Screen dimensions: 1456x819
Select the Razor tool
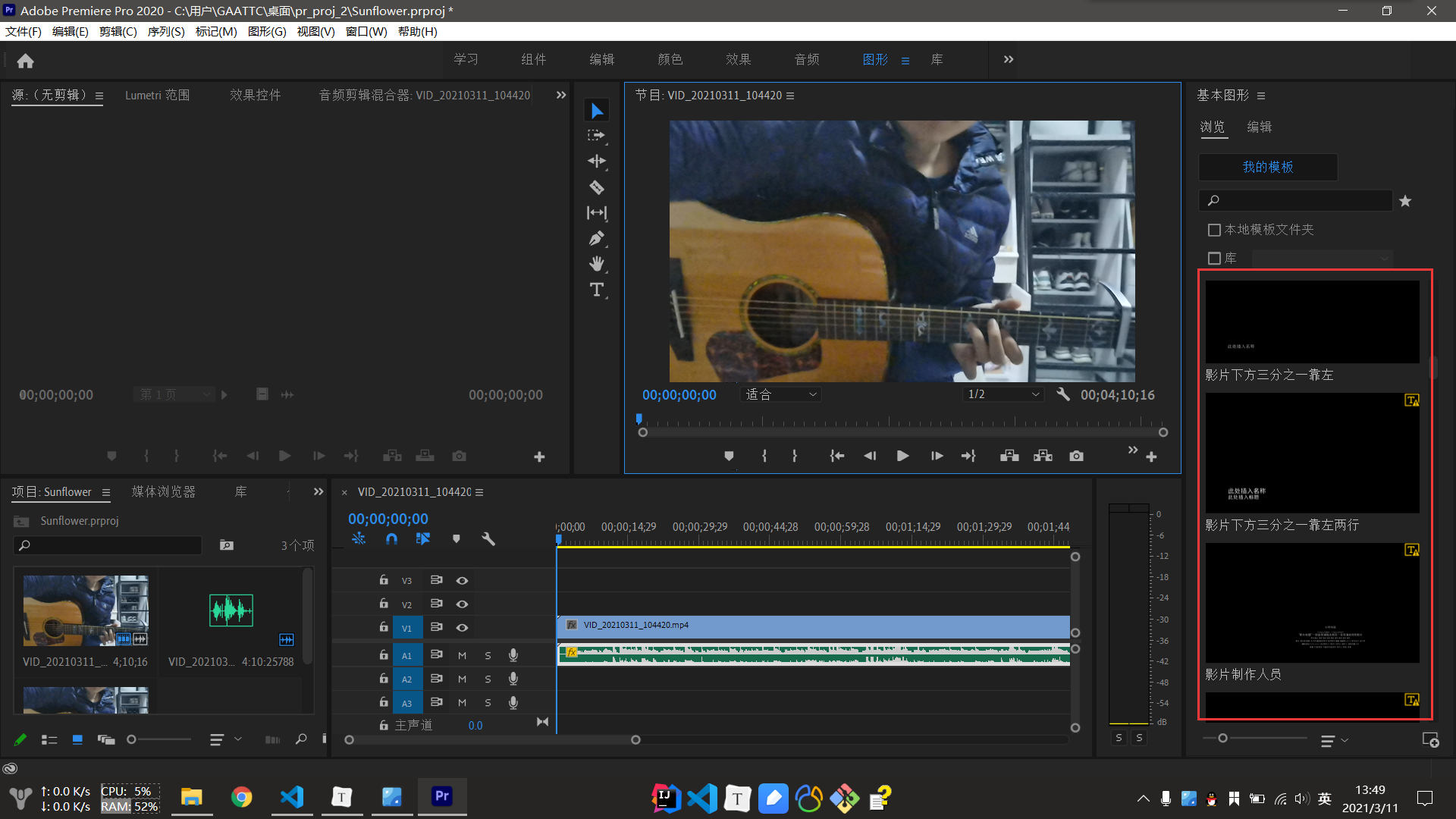coord(597,187)
